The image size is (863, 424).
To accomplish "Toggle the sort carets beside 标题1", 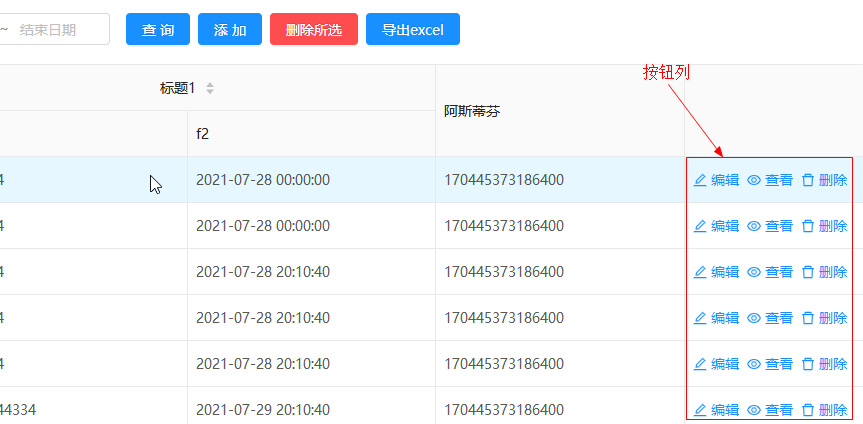I will click(210, 88).
